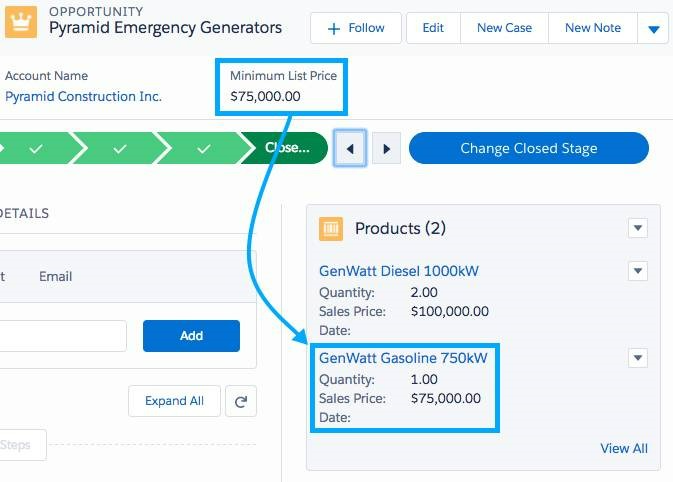673x482 pixels.
Task: Switch to the Email tab
Action: (x=55, y=276)
